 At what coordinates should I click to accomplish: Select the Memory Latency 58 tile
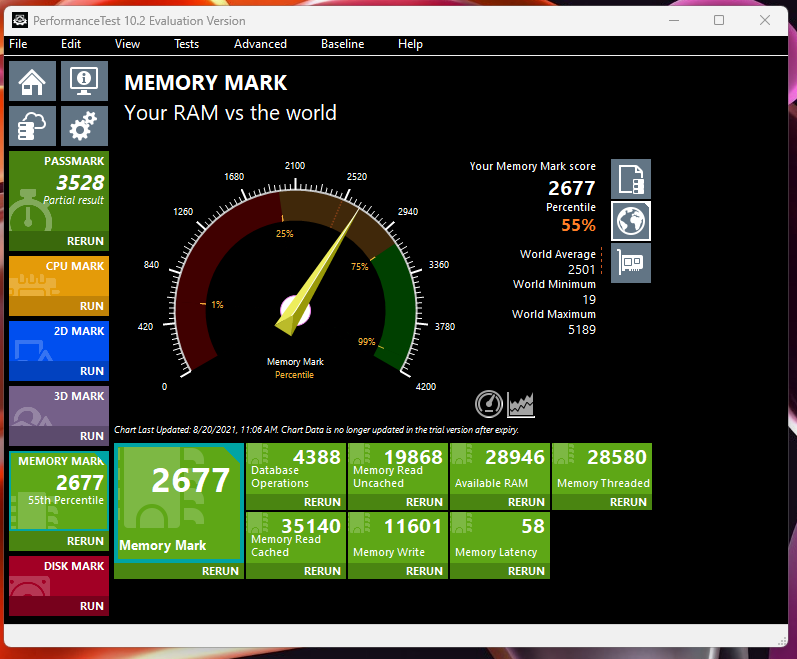tap(500, 538)
